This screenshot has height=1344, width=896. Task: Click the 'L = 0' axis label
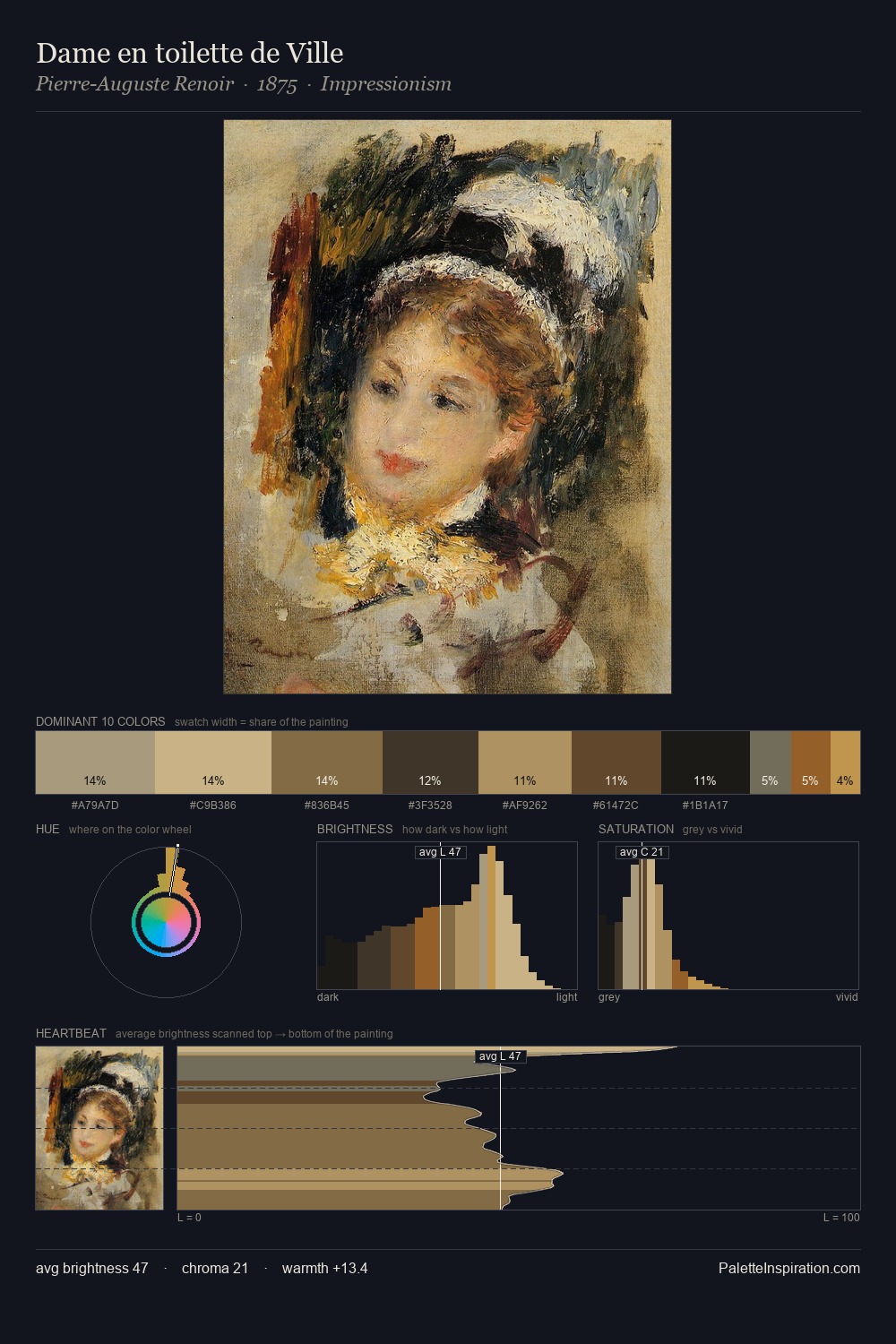(189, 1218)
